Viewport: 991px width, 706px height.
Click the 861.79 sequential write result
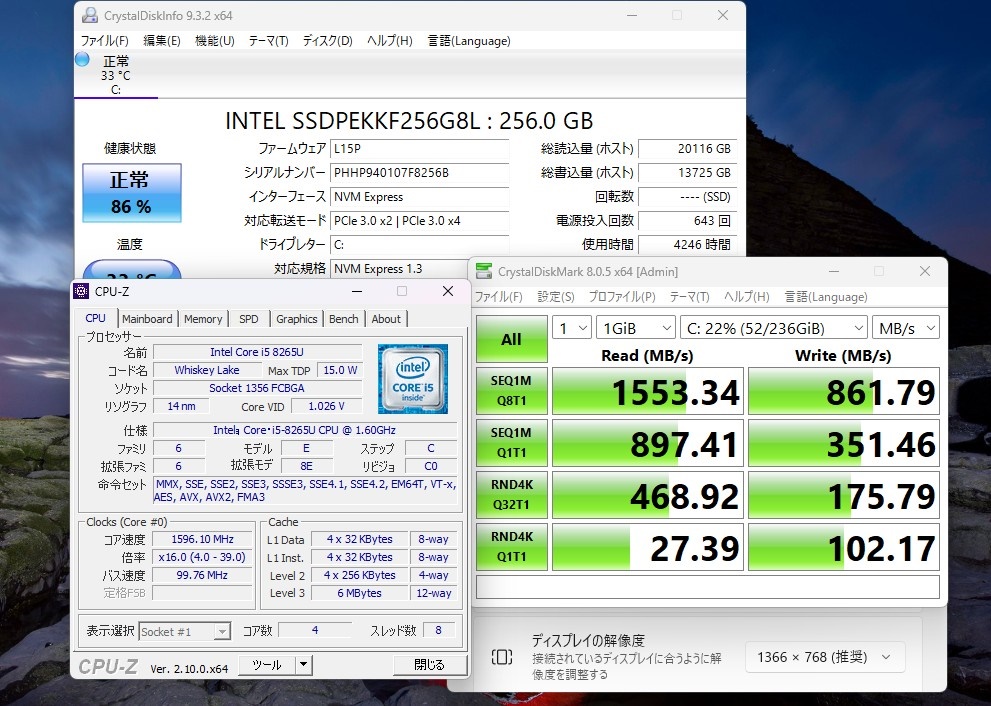point(844,391)
